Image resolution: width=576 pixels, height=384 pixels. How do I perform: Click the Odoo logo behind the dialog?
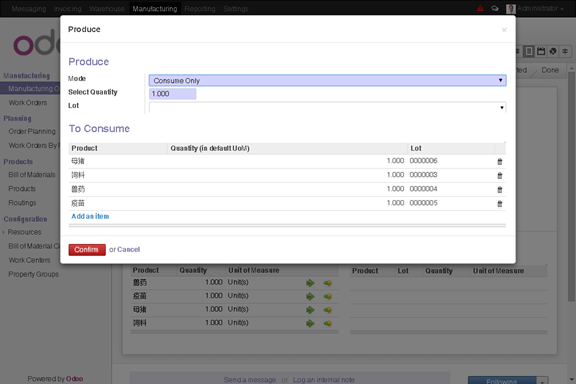(x=37, y=43)
